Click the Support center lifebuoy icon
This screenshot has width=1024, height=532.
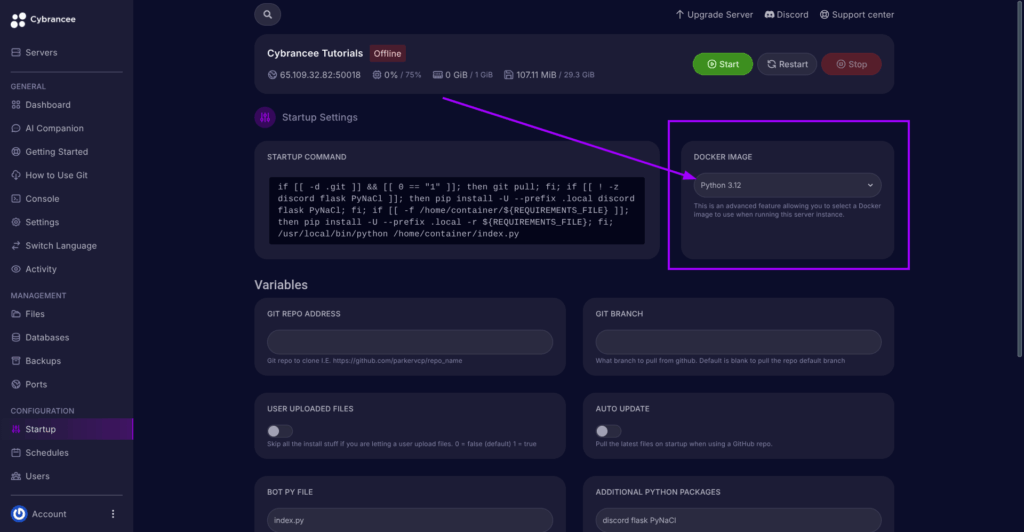coord(824,14)
